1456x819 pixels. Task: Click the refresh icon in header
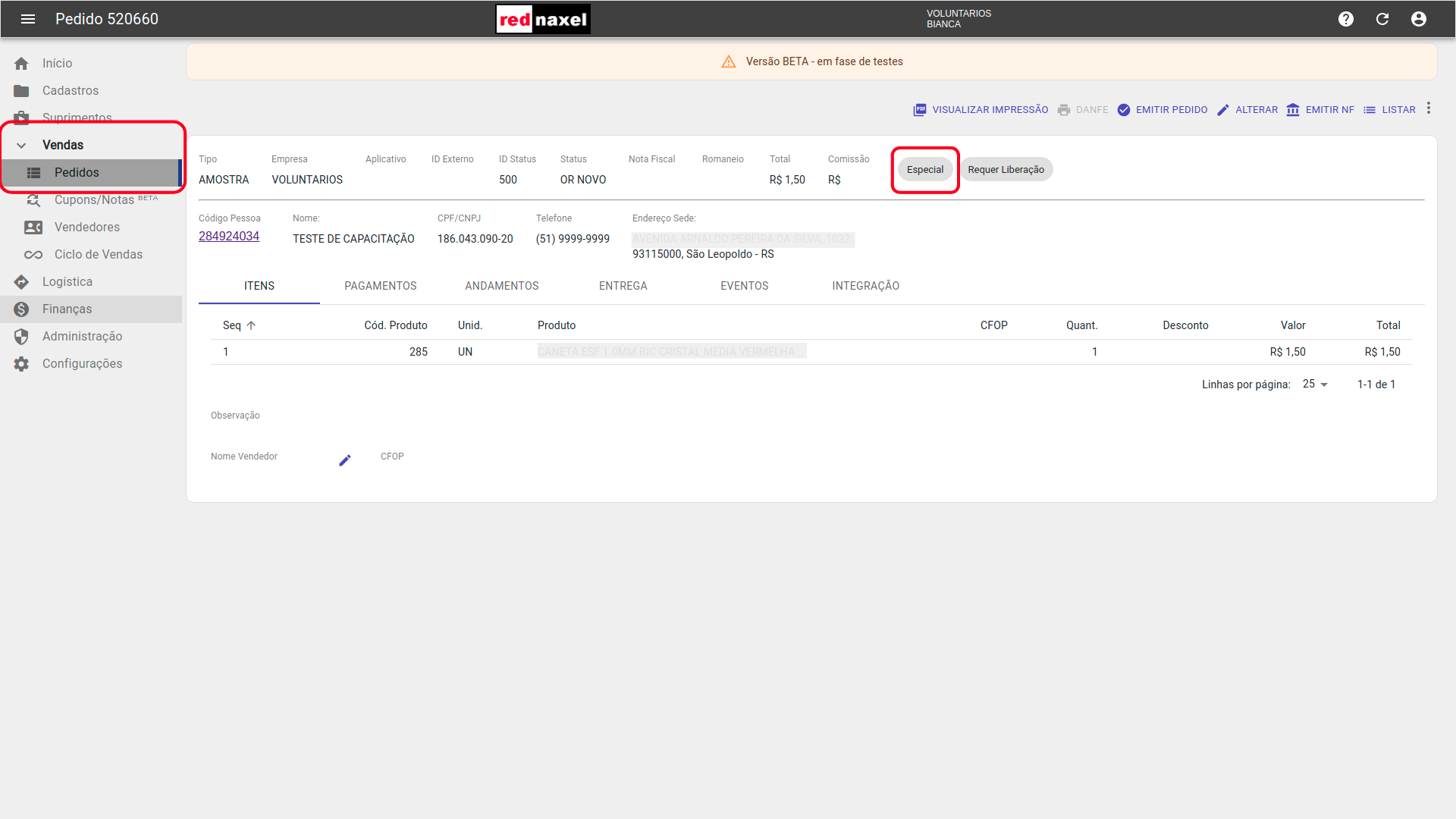[1382, 19]
